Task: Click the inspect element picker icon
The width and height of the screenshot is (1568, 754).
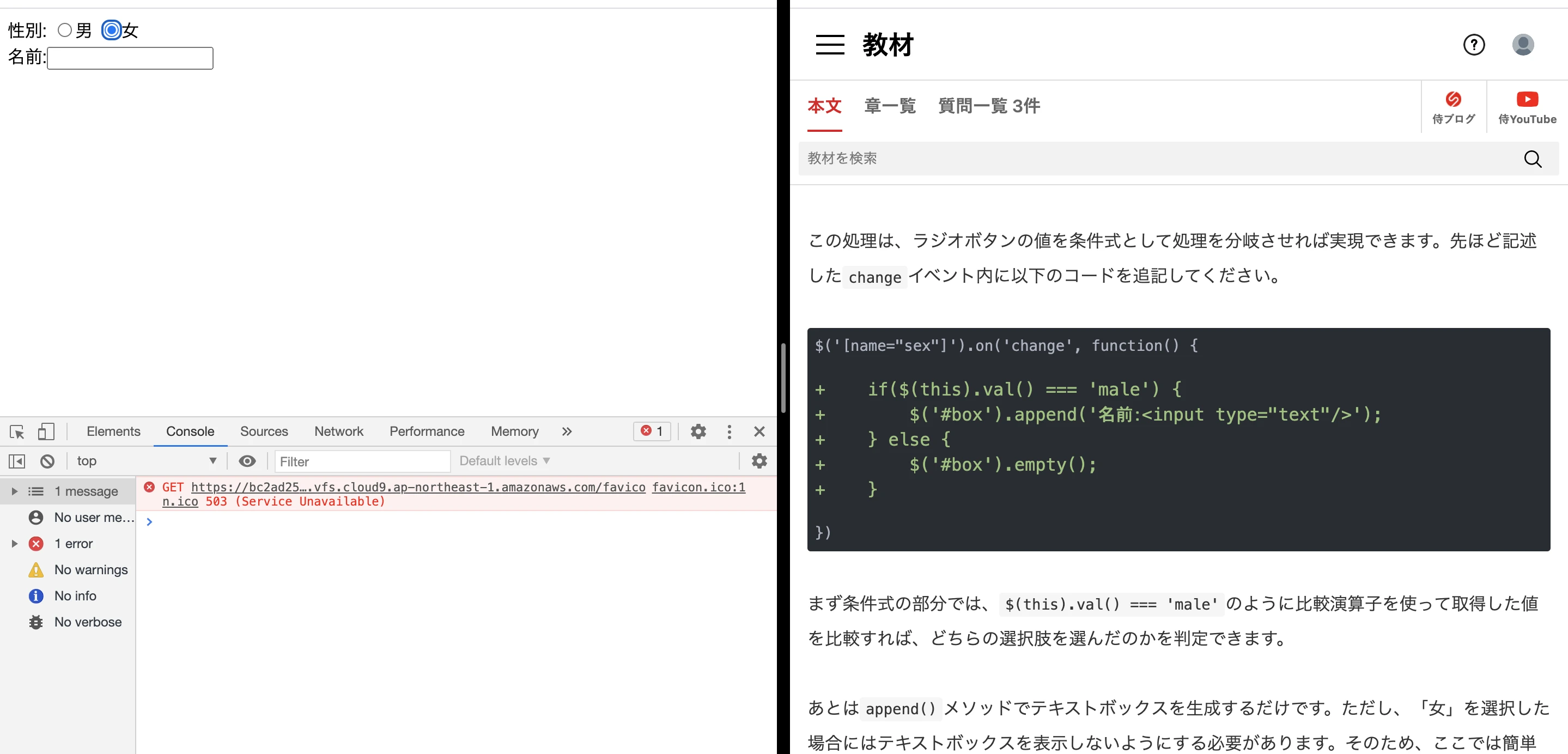Action: [x=17, y=431]
